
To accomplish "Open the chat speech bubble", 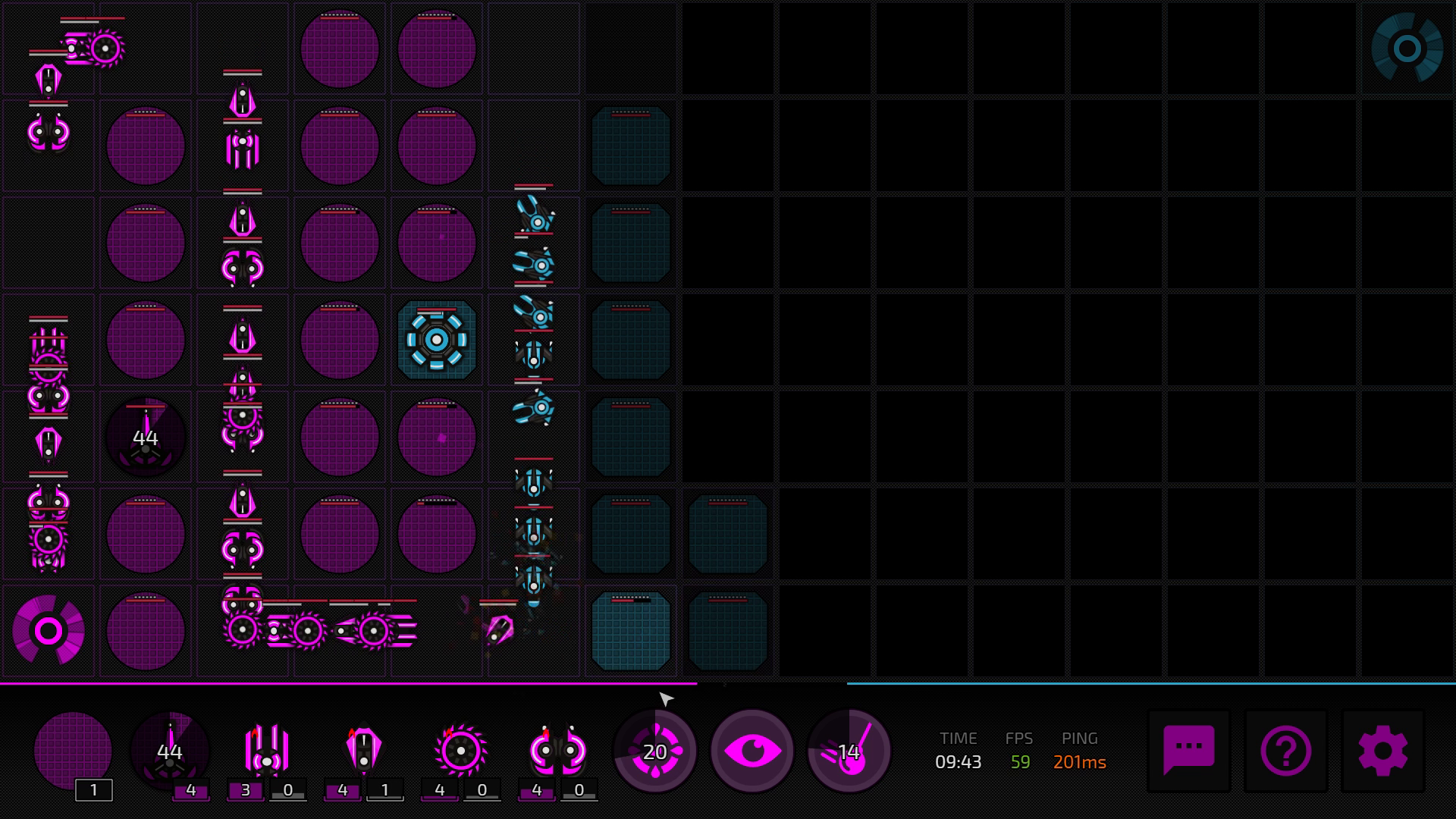I will [x=1188, y=751].
